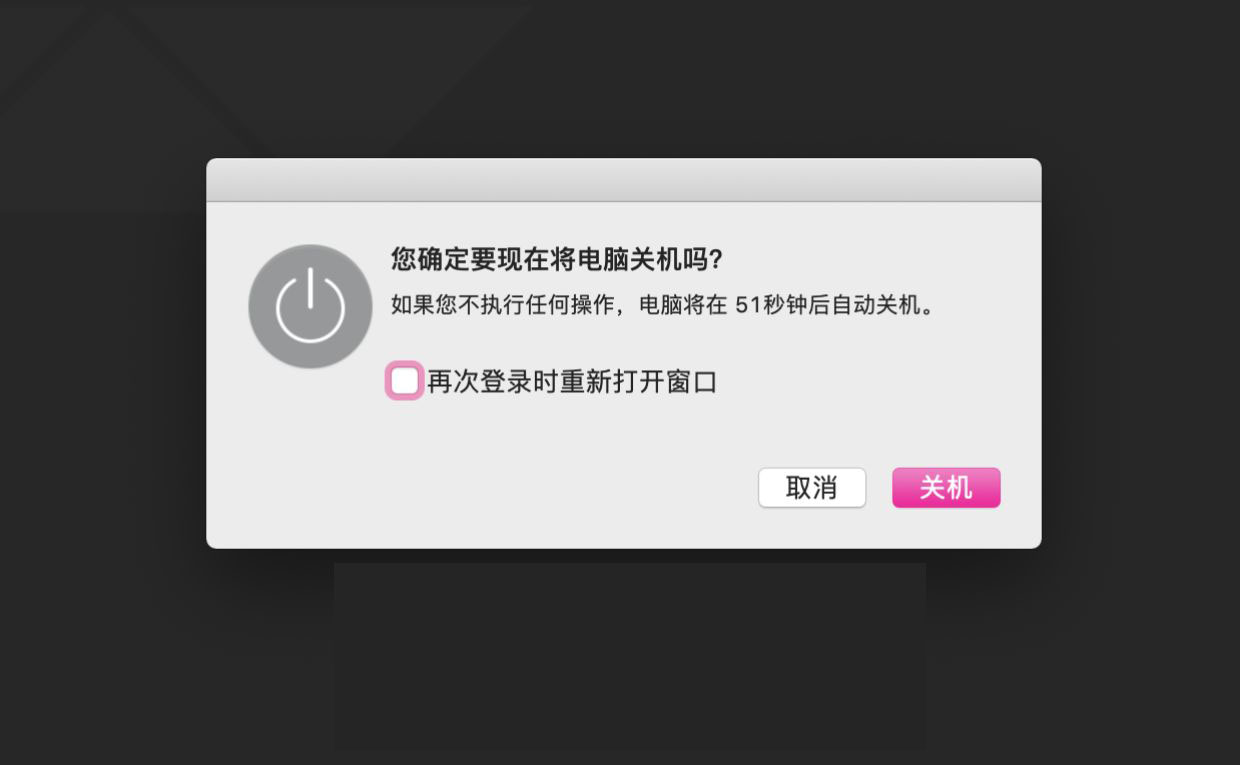Confirm shutdown with the pink 关机 button
Screen dimensions: 1240x765
click(946, 488)
